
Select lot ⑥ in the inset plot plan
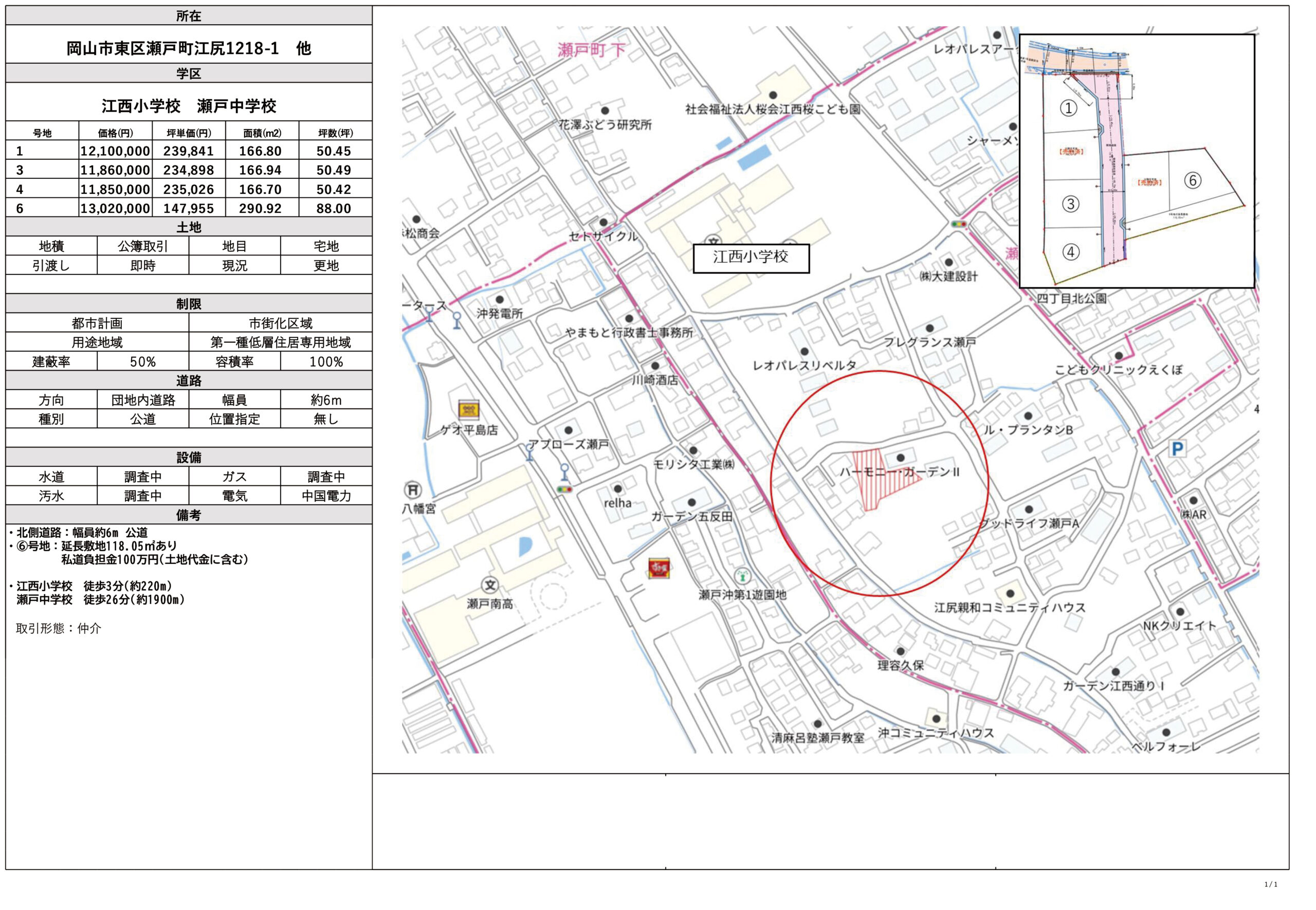[x=1192, y=181]
